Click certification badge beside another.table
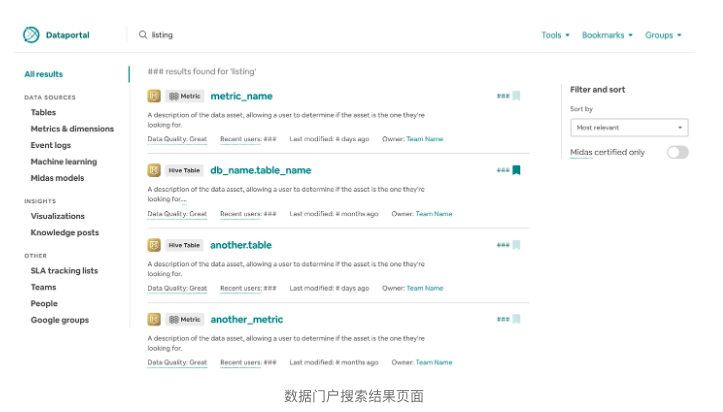Screen dimensions: 723x412 (x=154, y=245)
